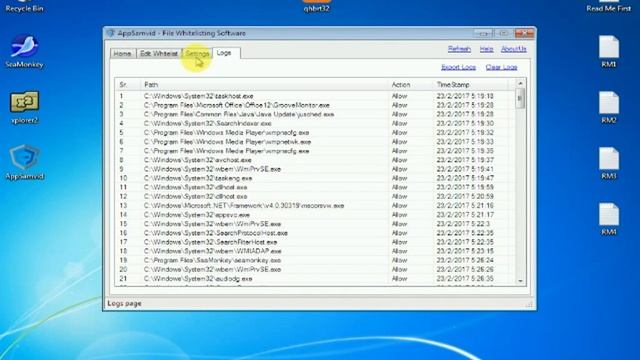Image resolution: width=640 pixels, height=360 pixels.
Task: Click timestamp 23/2/2017 5:19:18
Action: (x=465, y=96)
